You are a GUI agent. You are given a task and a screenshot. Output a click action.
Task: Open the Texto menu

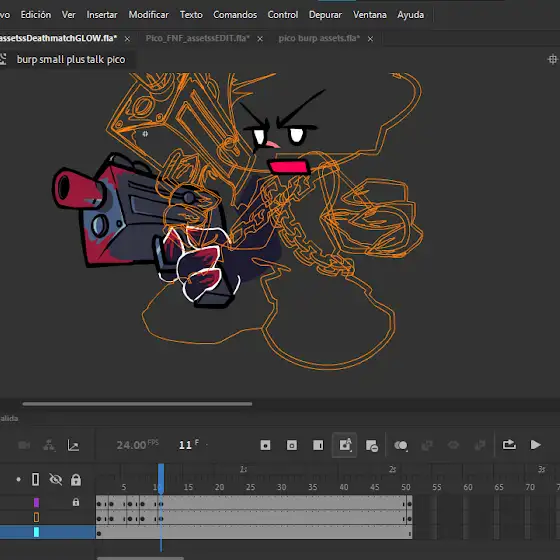tap(191, 15)
